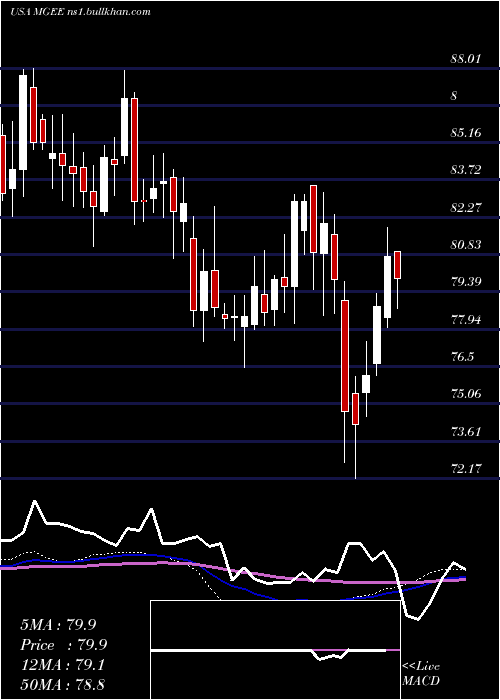The height and width of the screenshot is (700, 500).
Task: Click inside the MACD inset box
Action: [x=275, y=650]
